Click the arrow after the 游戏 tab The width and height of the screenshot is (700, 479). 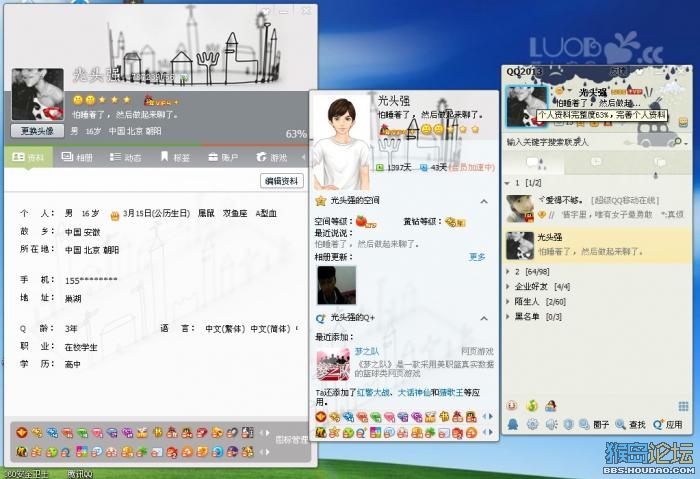[x=304, y=157]
